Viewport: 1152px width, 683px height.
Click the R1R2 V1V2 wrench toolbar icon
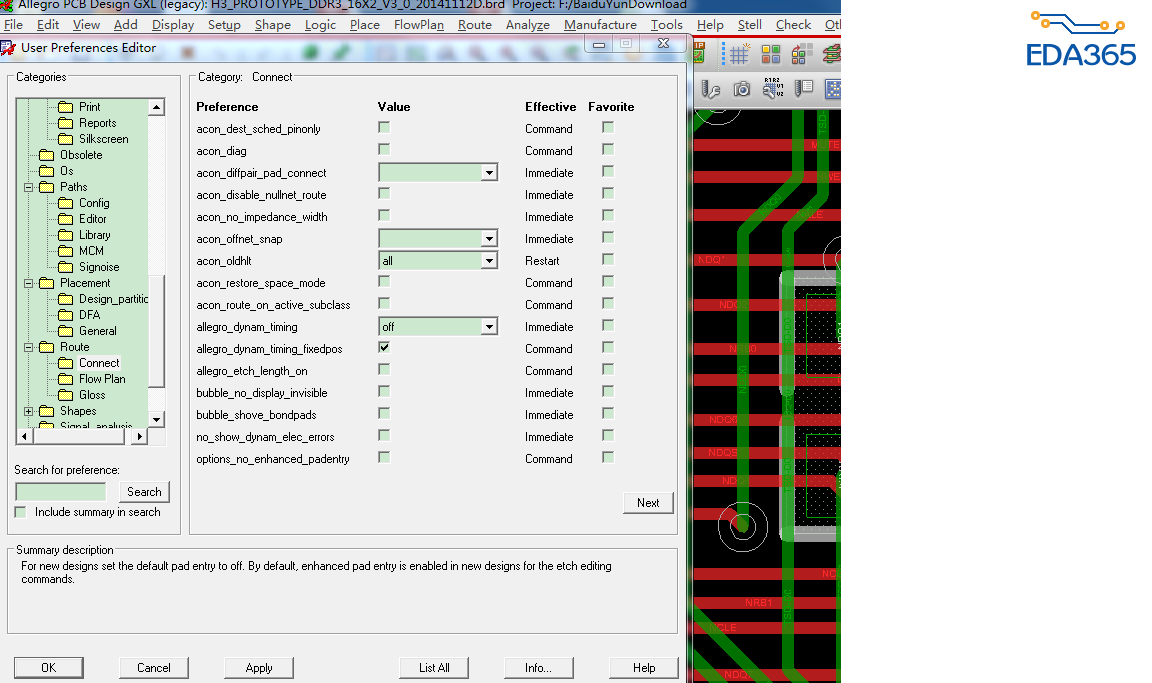pos(772,90)
